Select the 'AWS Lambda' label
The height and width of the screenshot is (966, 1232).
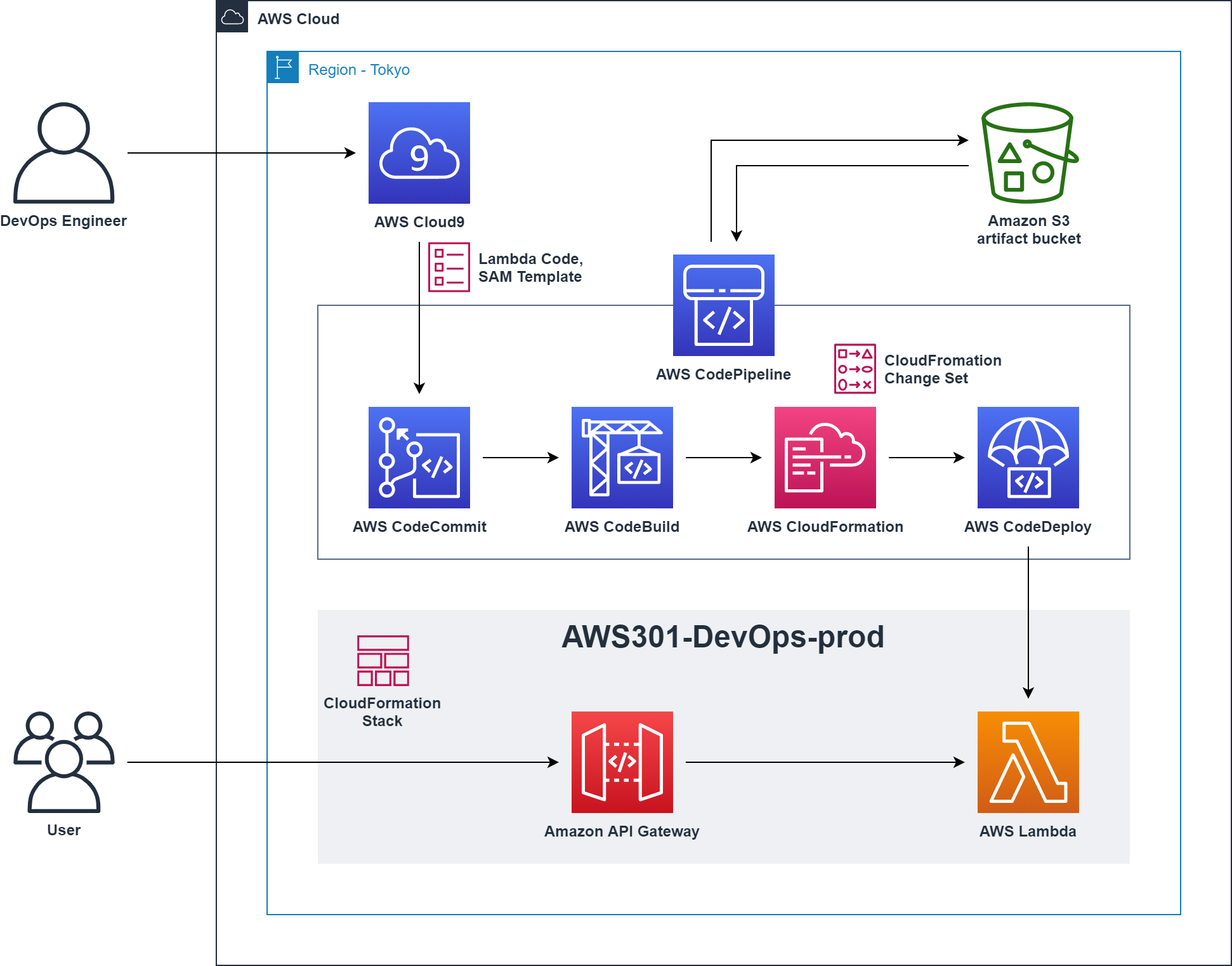click(1028, 831)
